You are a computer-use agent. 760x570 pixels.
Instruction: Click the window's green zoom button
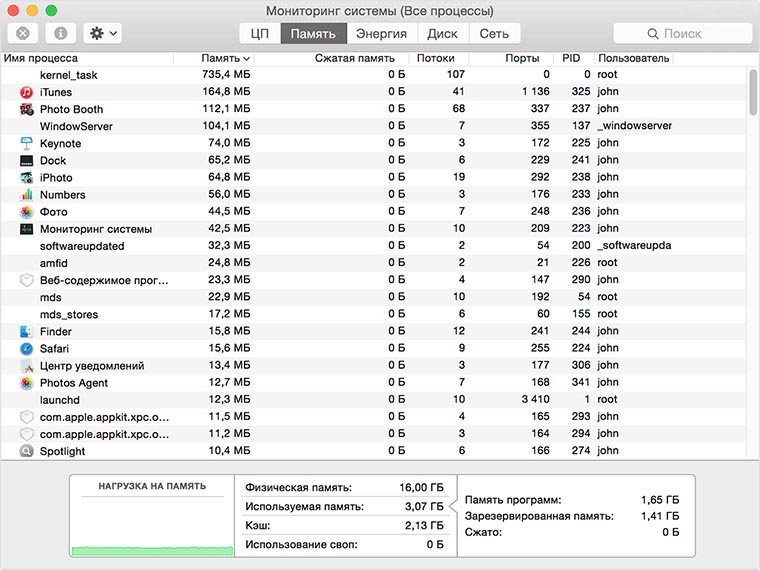[x=51, y=10]
